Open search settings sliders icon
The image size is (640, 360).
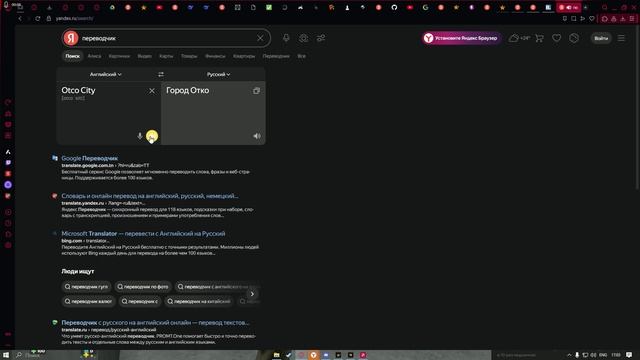(321, 38)
